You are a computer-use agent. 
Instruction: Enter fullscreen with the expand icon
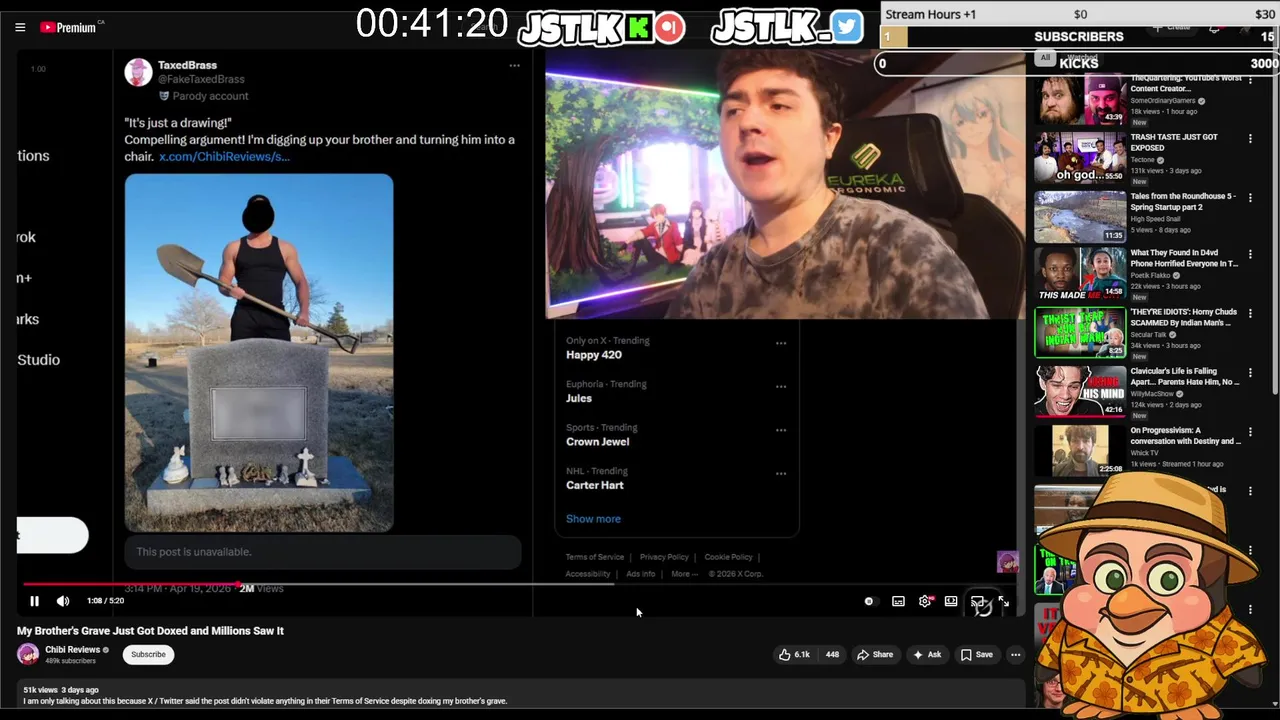pyautogui.click(x=1004, y=601)
